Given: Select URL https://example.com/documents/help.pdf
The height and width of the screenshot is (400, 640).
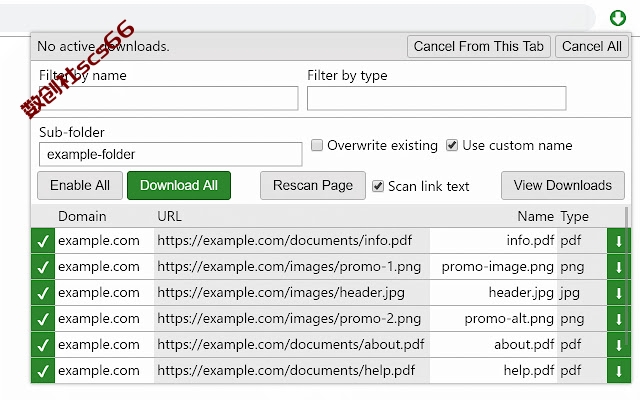Looking at the screenshot, I should coord(286,371).
